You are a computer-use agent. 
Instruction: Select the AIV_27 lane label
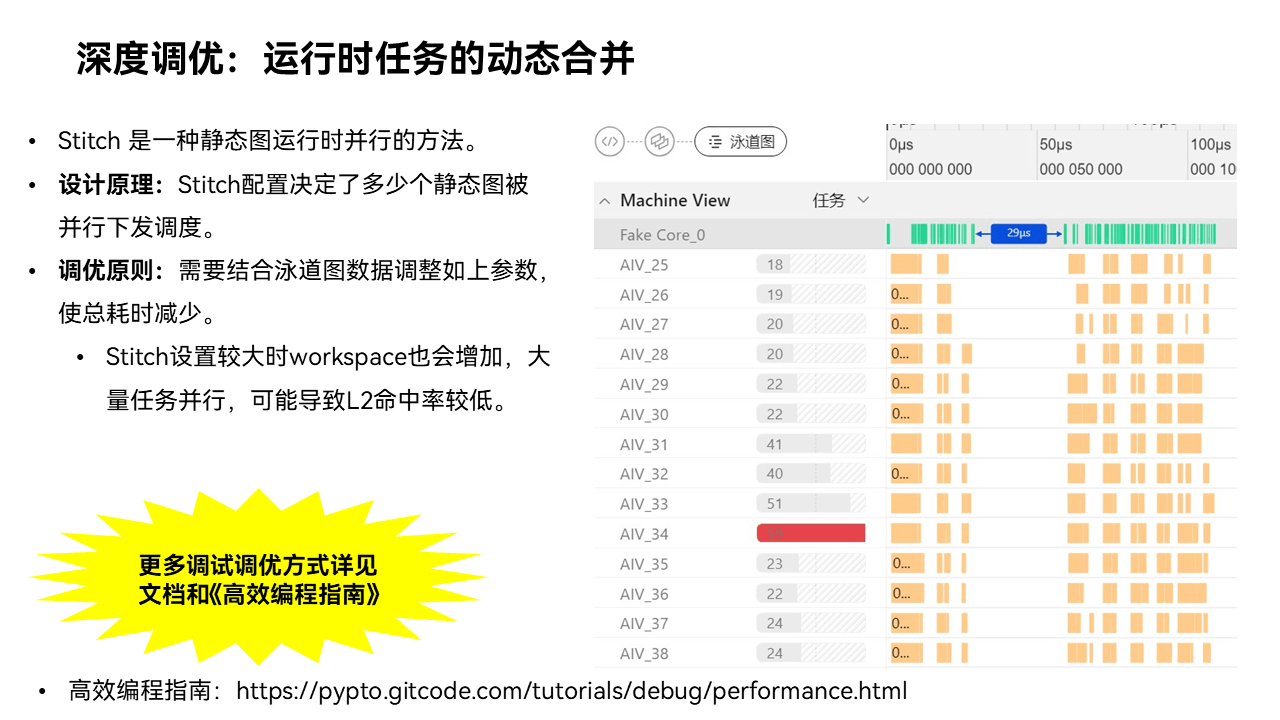point(644,324)
